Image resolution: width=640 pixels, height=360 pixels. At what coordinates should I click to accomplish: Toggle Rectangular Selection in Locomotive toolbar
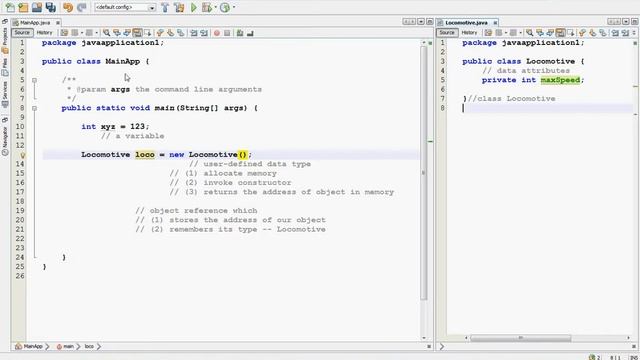click(x=571, y=33)
